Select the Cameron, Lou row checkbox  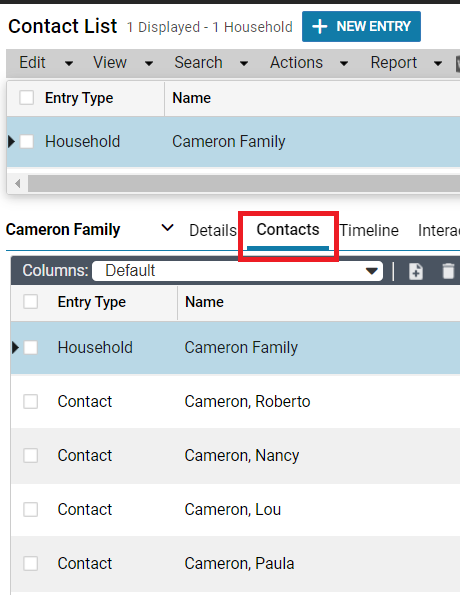pos(30,509)
